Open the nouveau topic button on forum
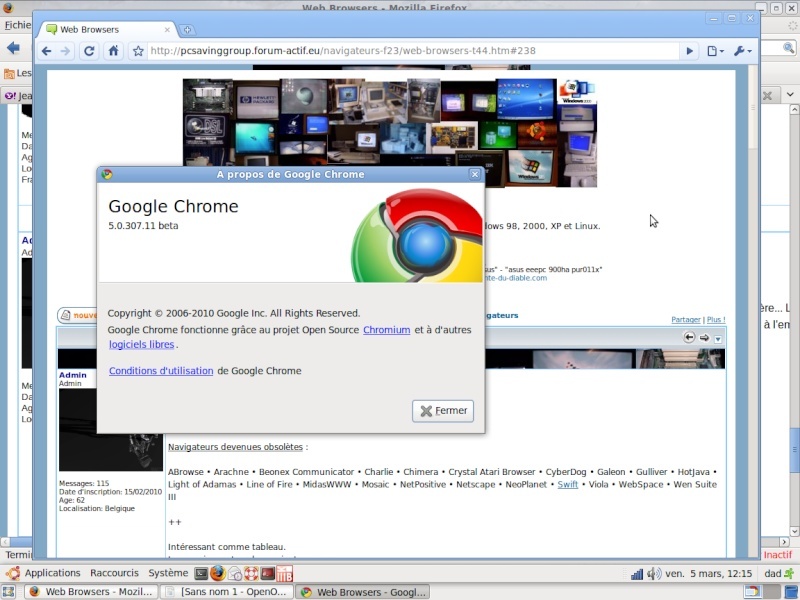 pos(78,315)
